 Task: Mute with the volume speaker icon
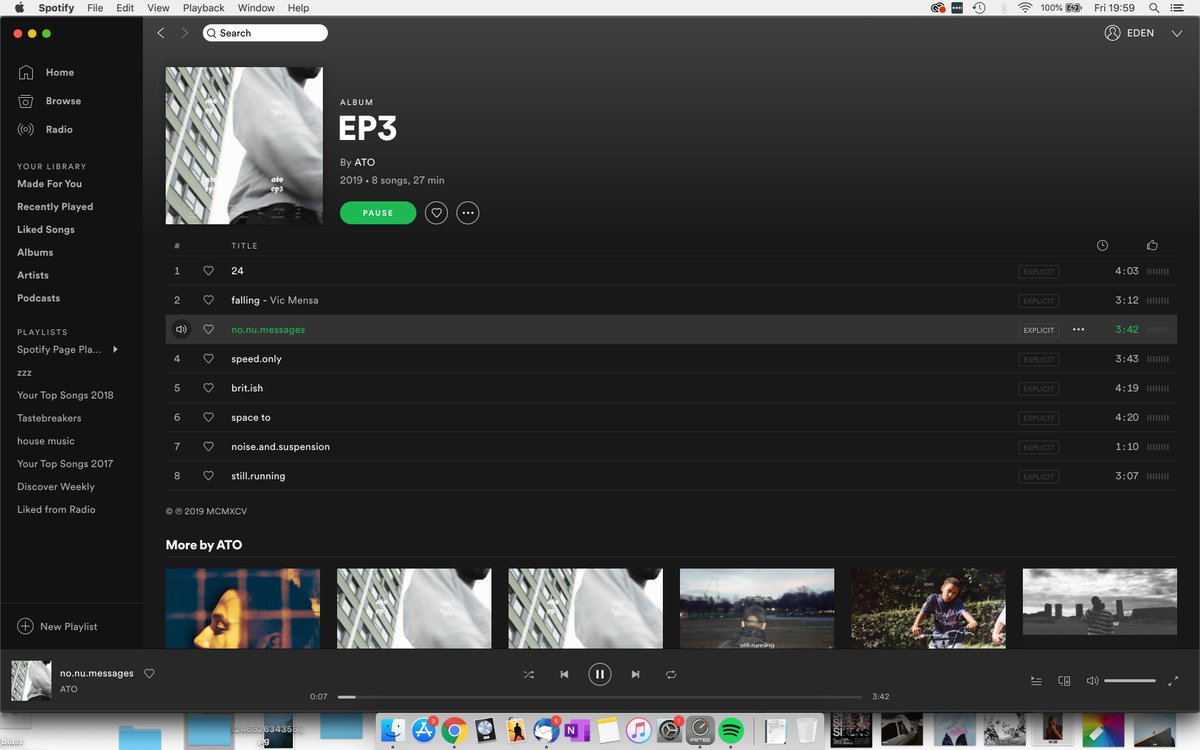pyautogui.click(x=1092, y=681)
